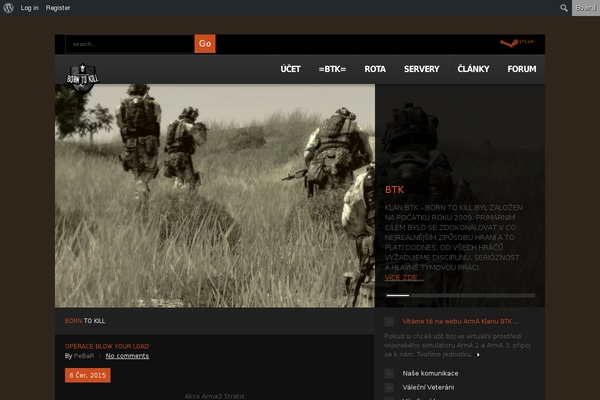This screenshot has height=400, width=600.
Task: Click the Akce Arma3 Stratis text
Action: [x=214, y=396]
